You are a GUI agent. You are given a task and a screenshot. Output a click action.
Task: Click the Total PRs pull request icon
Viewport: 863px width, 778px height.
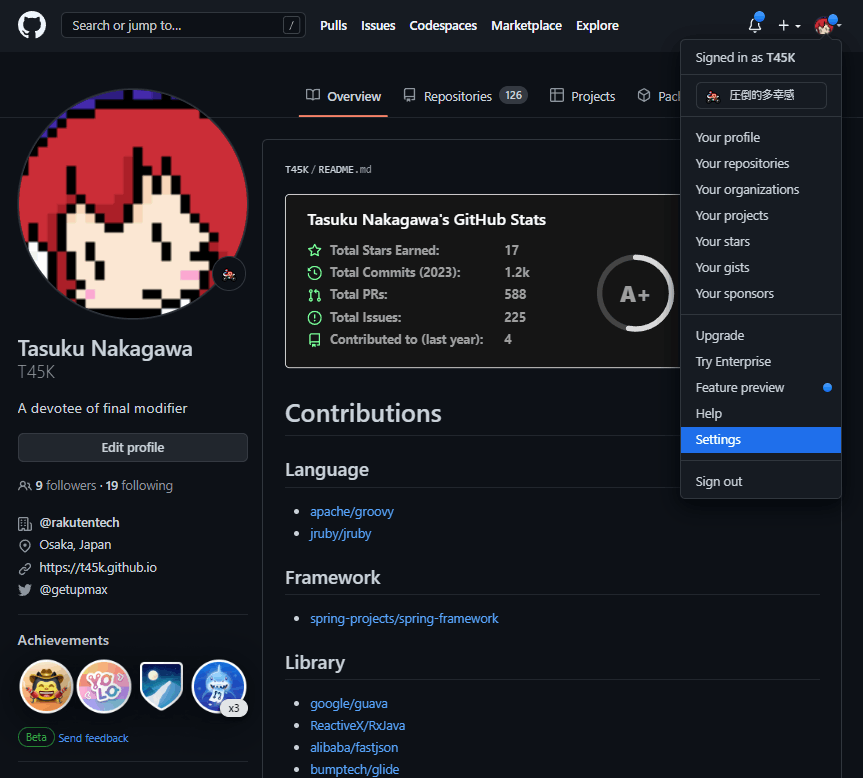pos(314,295)
